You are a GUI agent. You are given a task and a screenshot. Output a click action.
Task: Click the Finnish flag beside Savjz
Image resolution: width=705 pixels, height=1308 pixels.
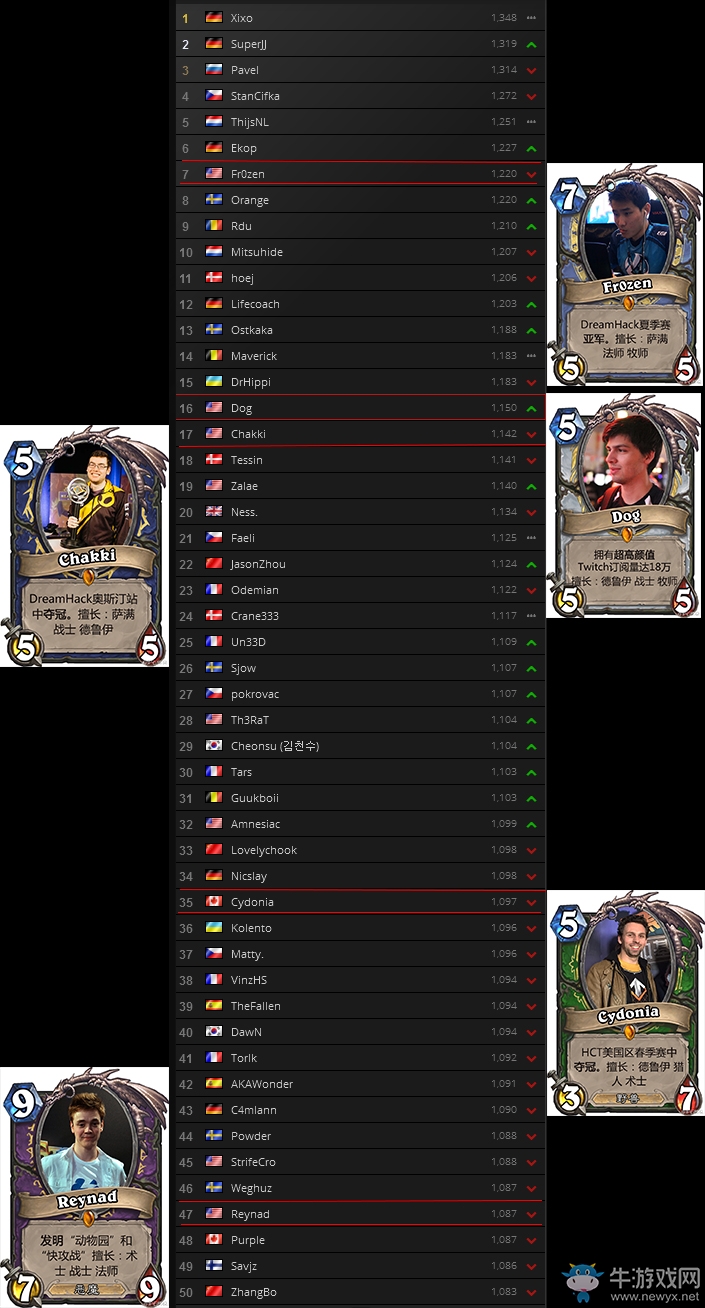coord(213,1266)
